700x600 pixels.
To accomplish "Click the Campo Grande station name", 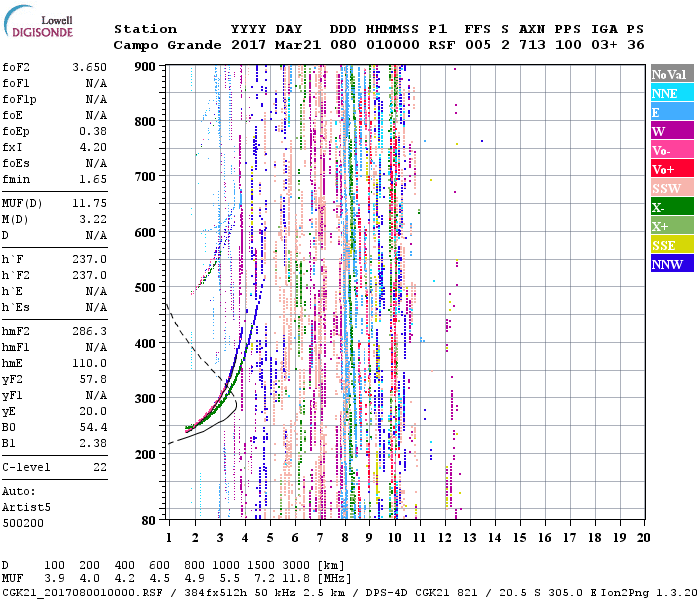I will (x=167, y=45).
